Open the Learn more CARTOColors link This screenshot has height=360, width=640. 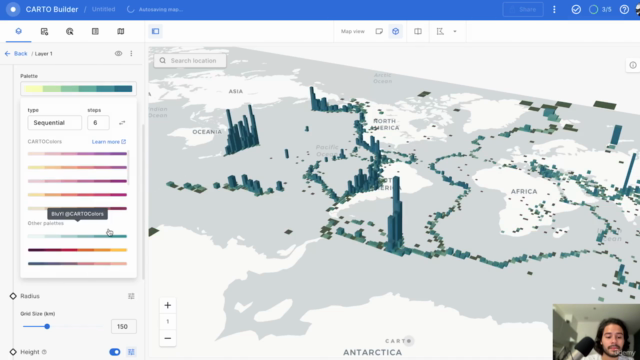[x=109, y=142]
